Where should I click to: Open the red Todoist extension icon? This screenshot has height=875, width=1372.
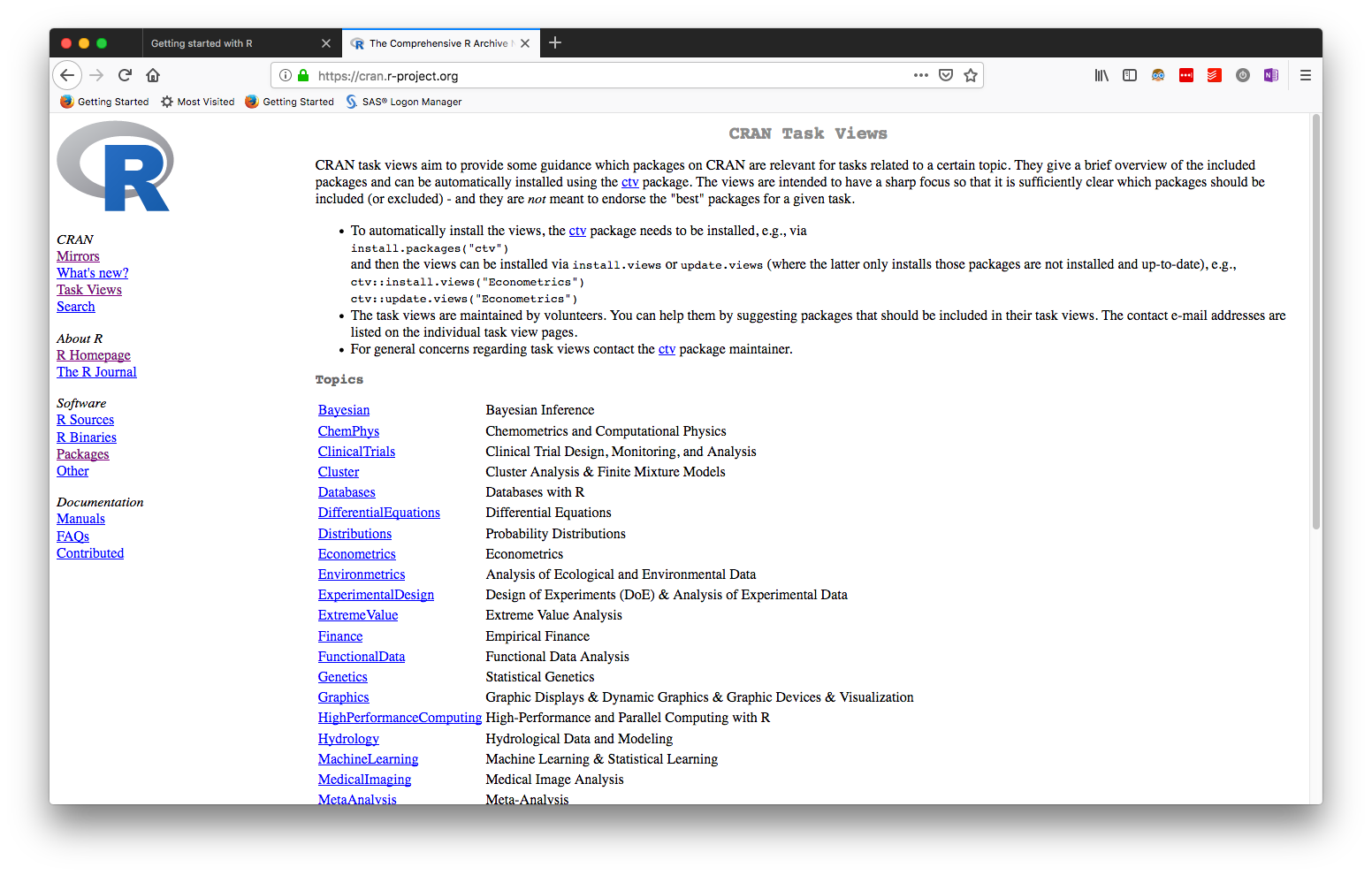(x=1215, y=75)
